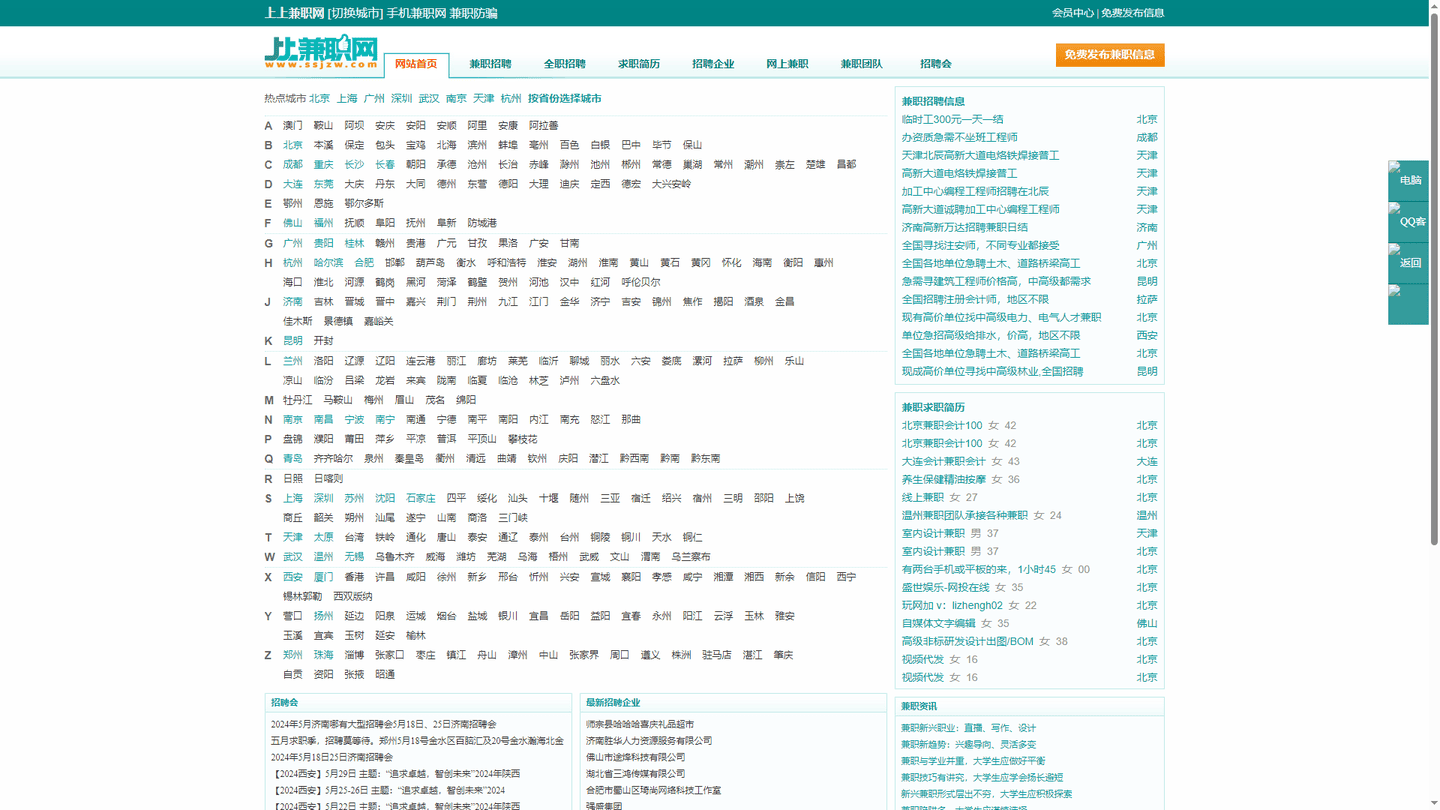
Task: Open company 师宗县哈哈哈喜庆礼品超市
Action: 640,724
